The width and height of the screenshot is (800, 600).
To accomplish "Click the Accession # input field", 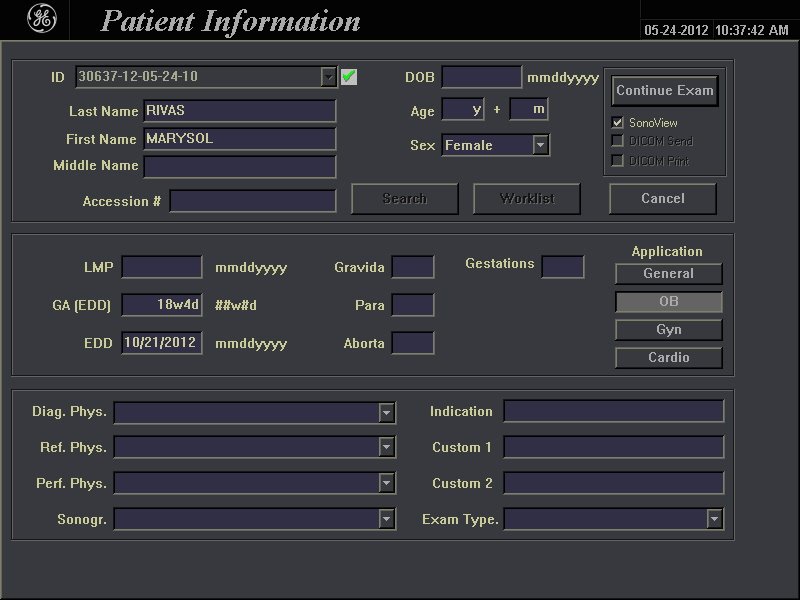I will click(x=253, y=201).
